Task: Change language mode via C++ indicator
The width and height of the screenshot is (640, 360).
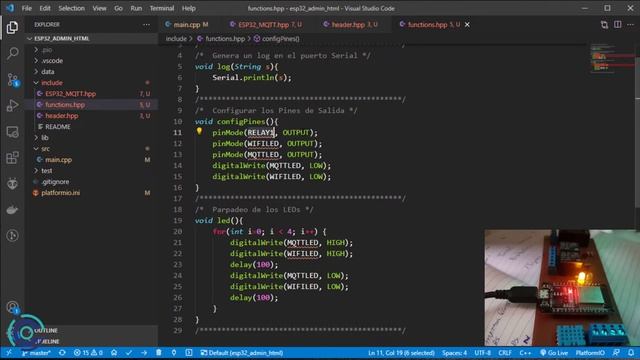Action: (525, 353)
